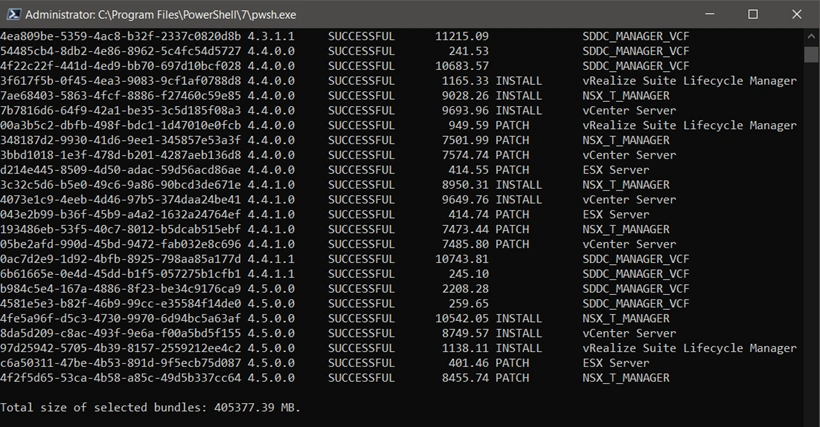Screen dimensions: 820x427
Task: Minimize the PowerShell window
Action: tap(710, 14)
